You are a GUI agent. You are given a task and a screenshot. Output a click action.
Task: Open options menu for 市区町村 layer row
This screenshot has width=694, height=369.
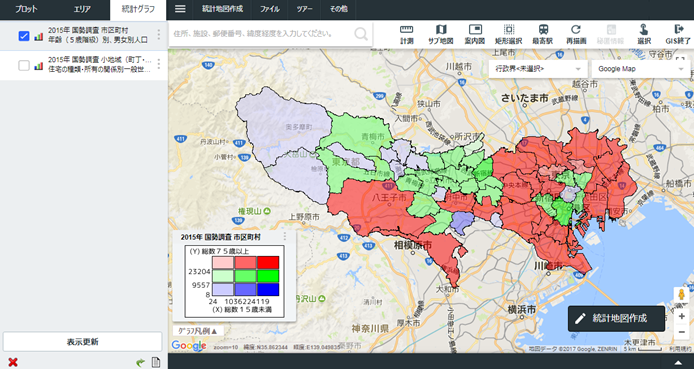point(159,35)
